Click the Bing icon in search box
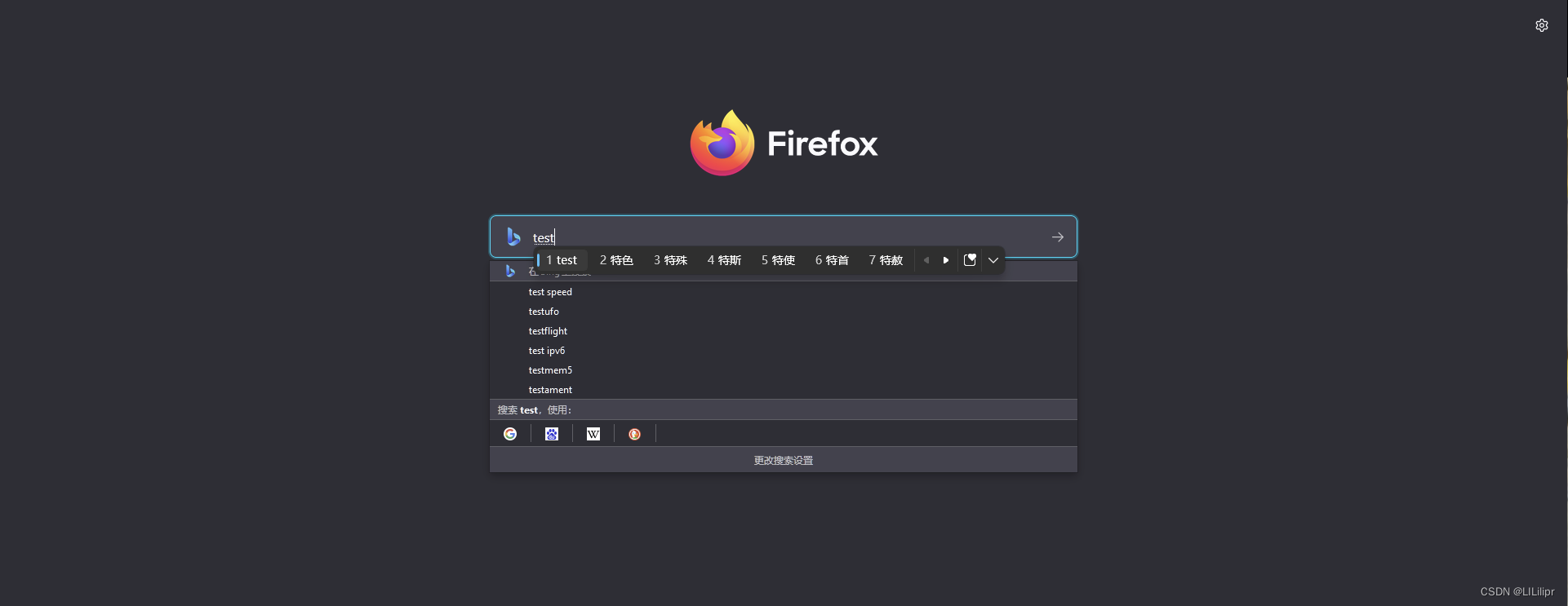The image size is (1568, 606). 513,237
